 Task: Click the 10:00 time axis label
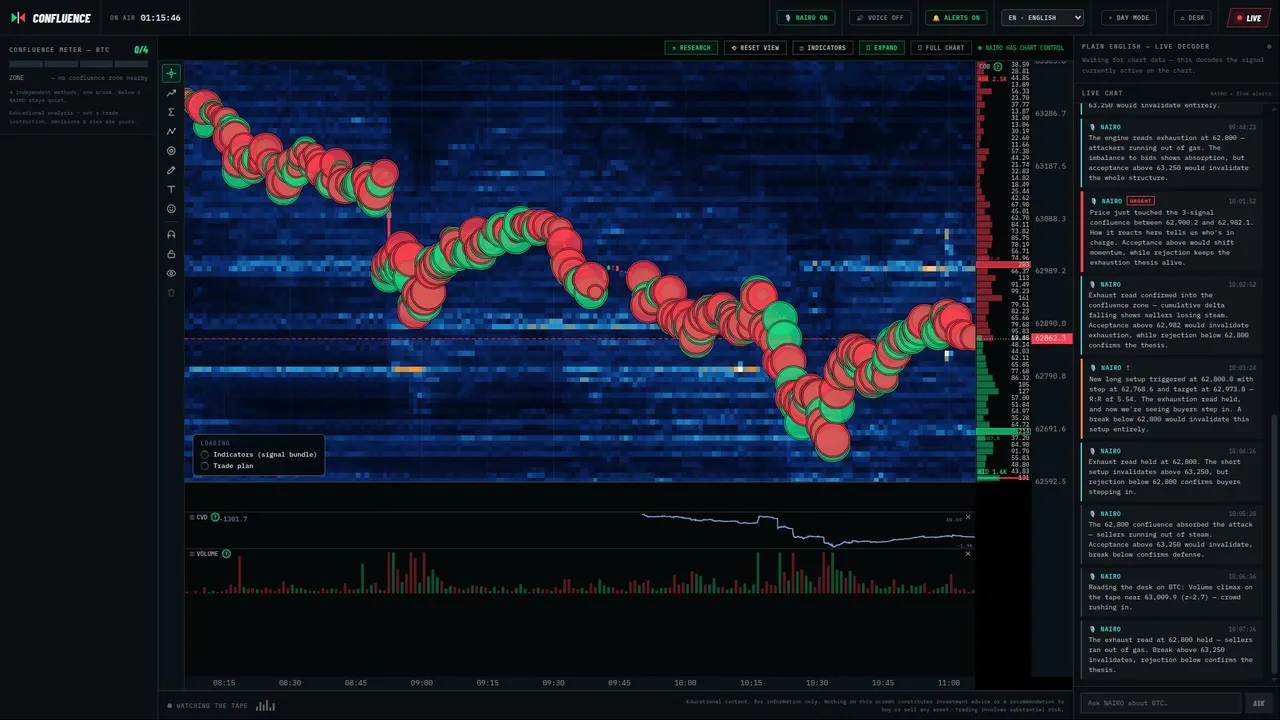tap(685, 683)
